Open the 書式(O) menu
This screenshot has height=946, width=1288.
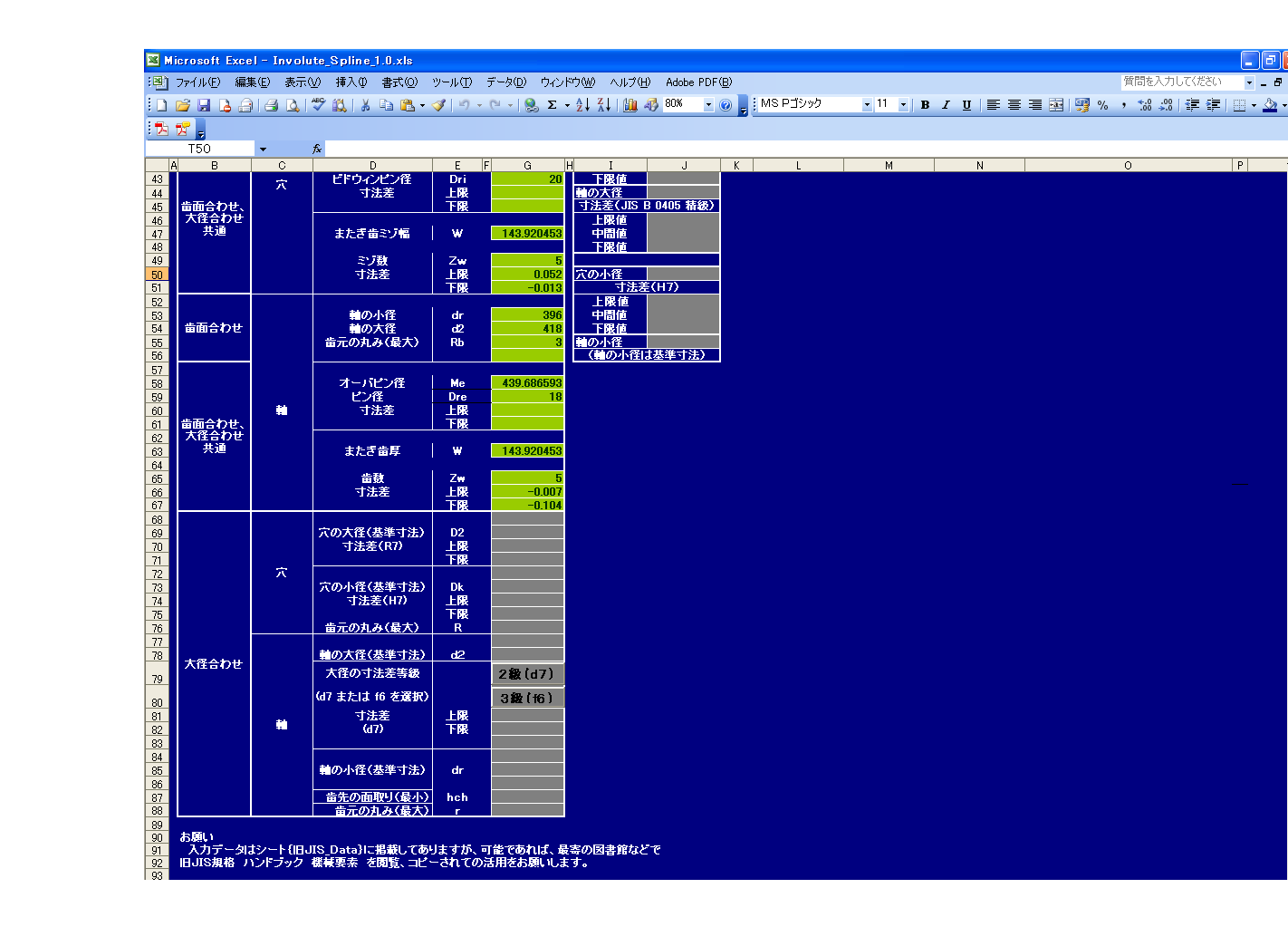pos(399,82)
